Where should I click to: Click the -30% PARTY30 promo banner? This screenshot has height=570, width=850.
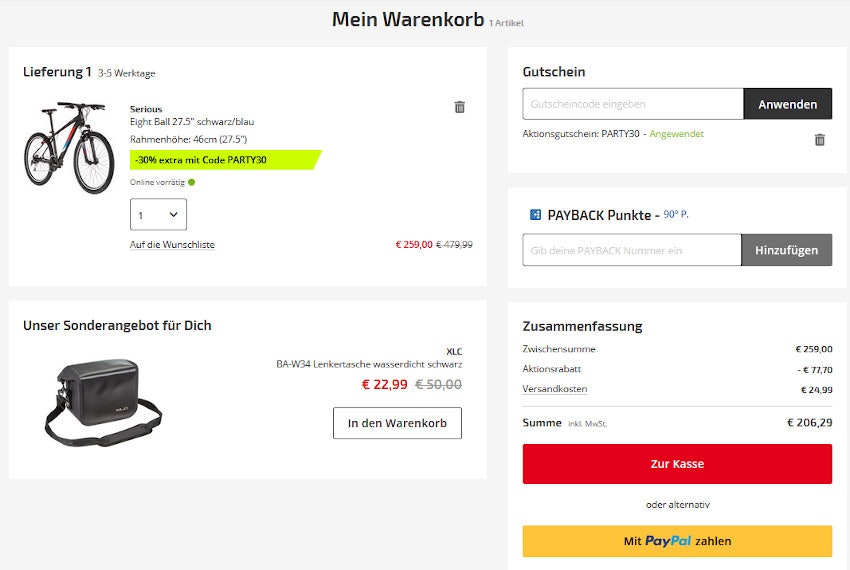click(x=224, y=160)
